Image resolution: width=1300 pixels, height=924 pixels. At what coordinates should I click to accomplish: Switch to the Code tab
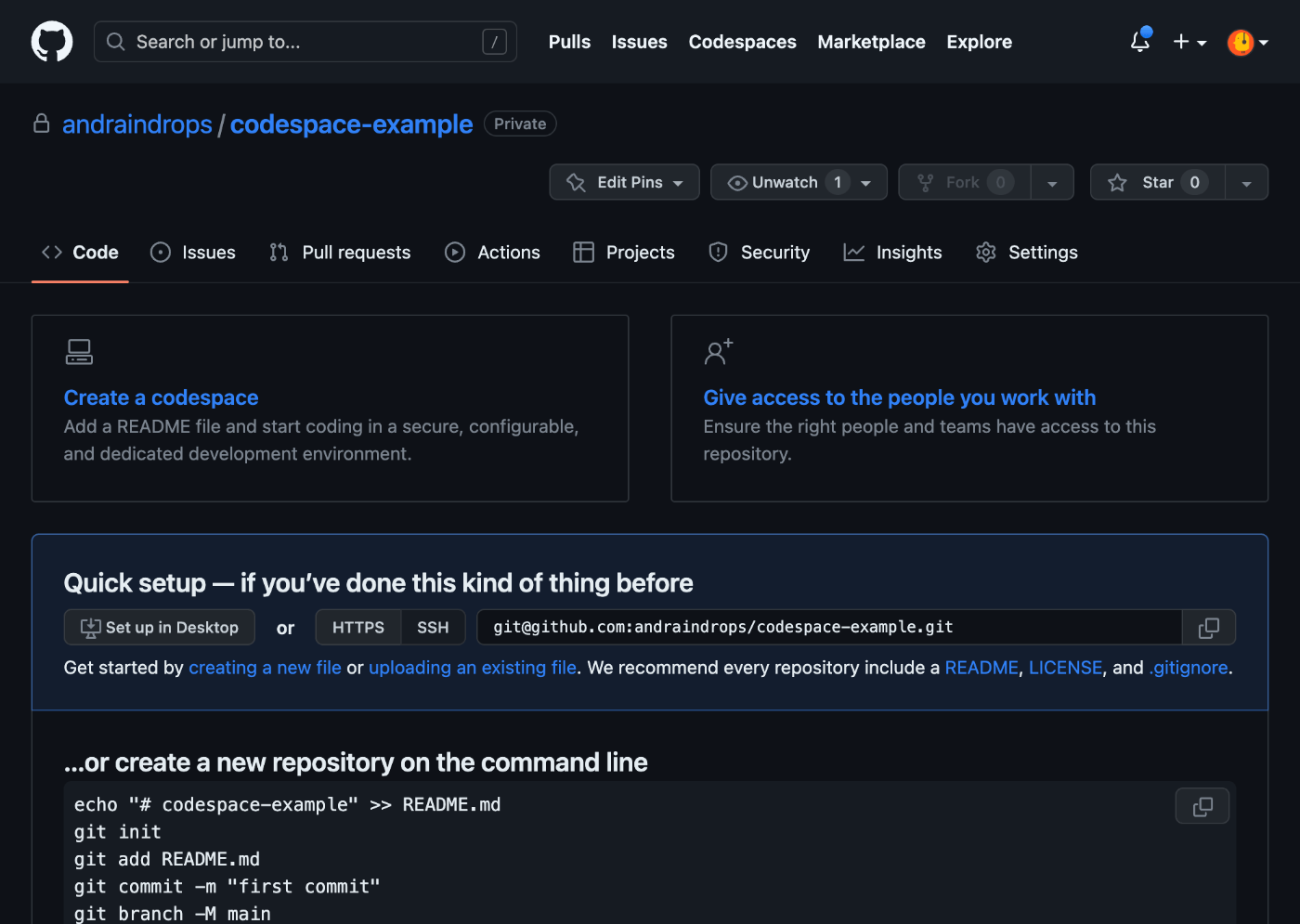click(80, 253)
